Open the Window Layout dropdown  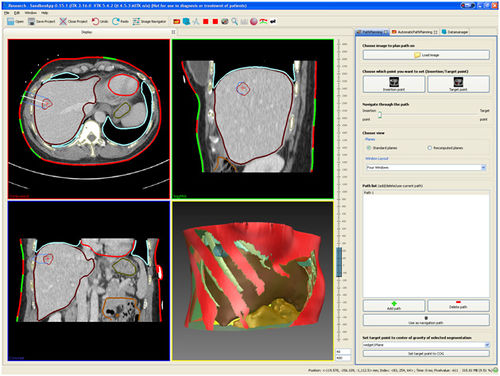(426, 168)
